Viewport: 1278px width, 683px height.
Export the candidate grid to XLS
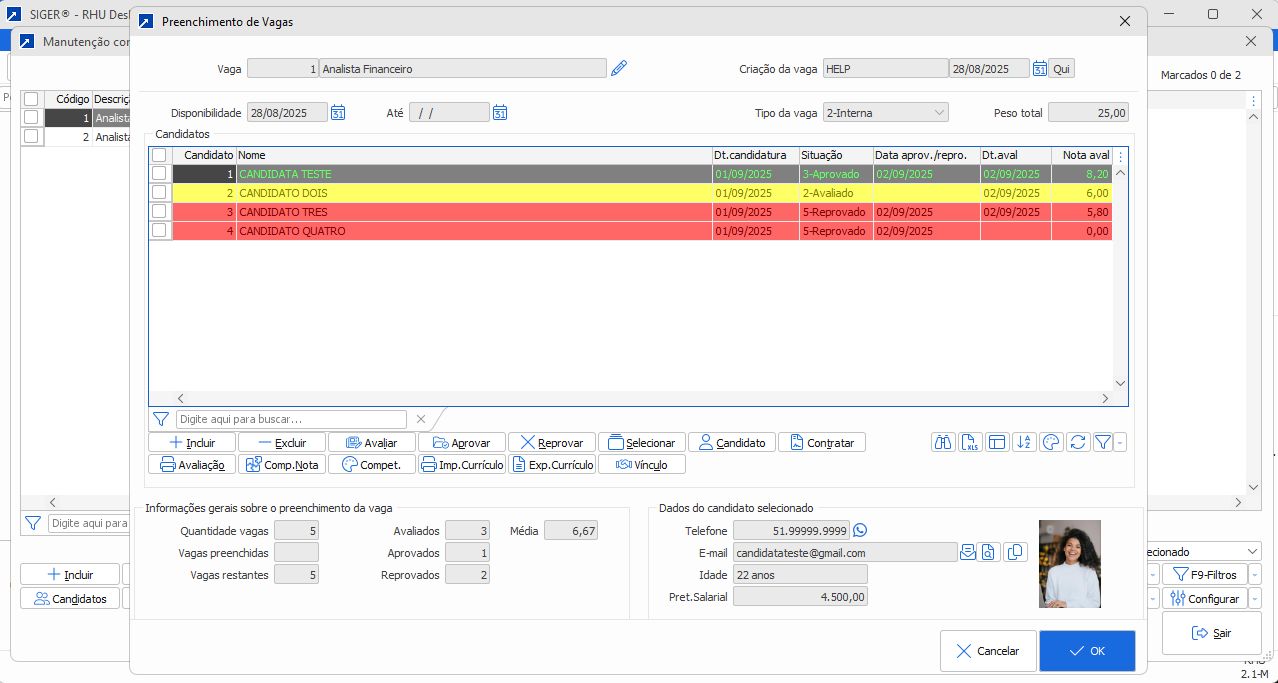coord(970,442)
